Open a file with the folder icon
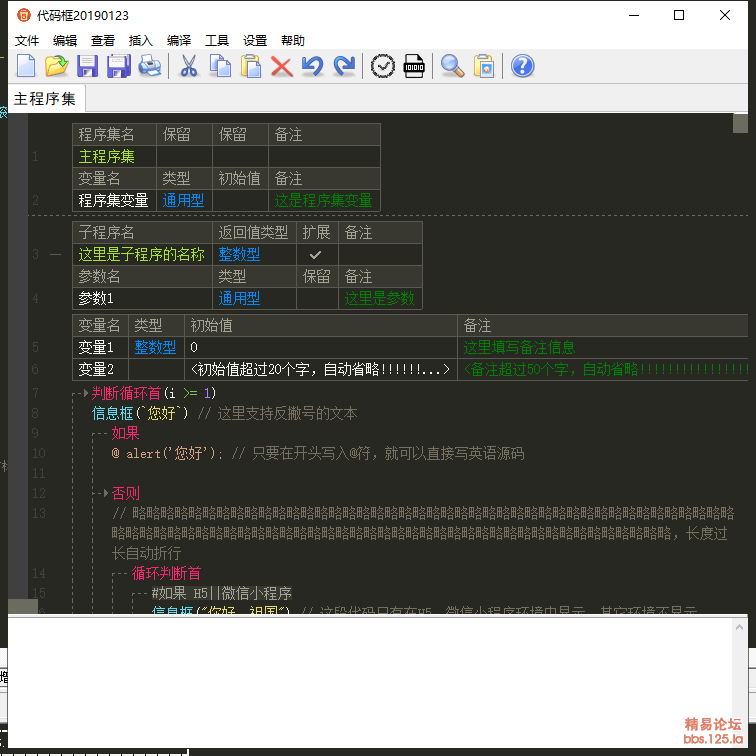This screenshot has height=756, width=756. (56, 66)
